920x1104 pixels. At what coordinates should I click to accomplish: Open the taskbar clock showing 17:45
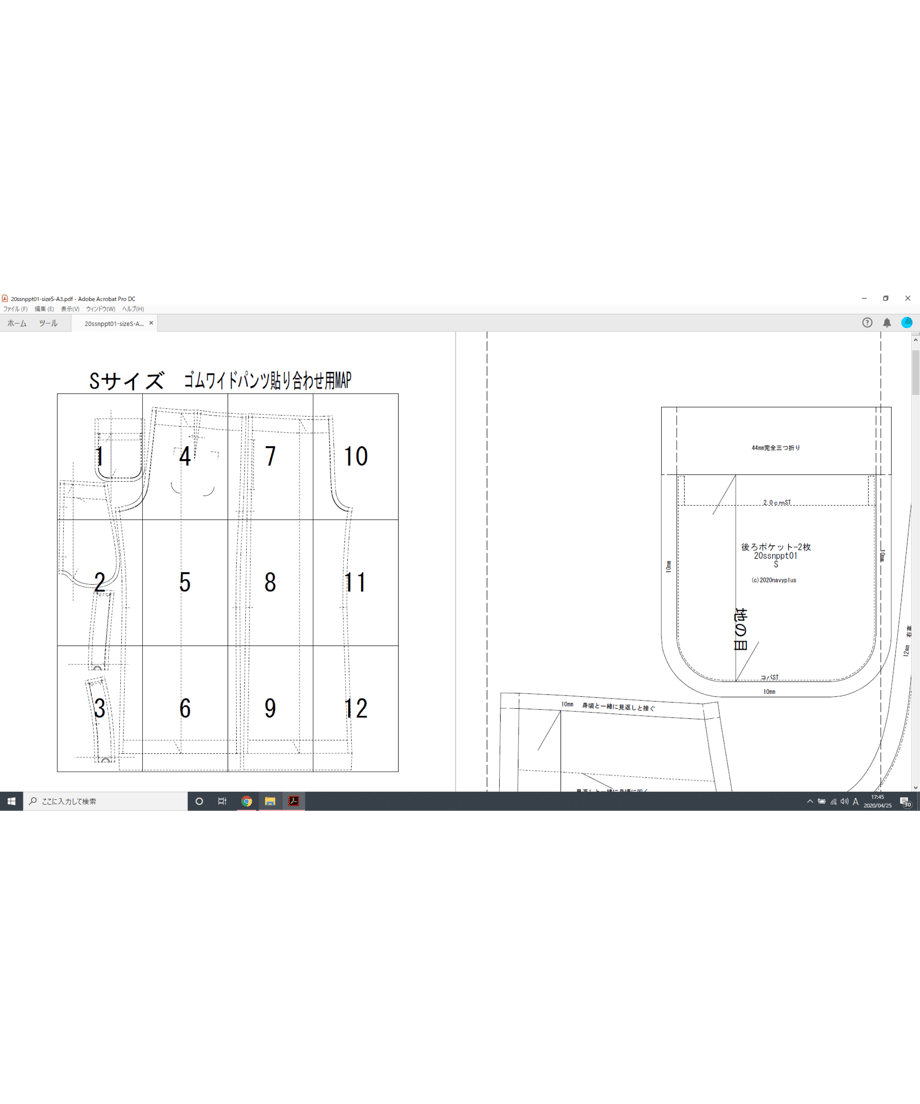(878, 801)
